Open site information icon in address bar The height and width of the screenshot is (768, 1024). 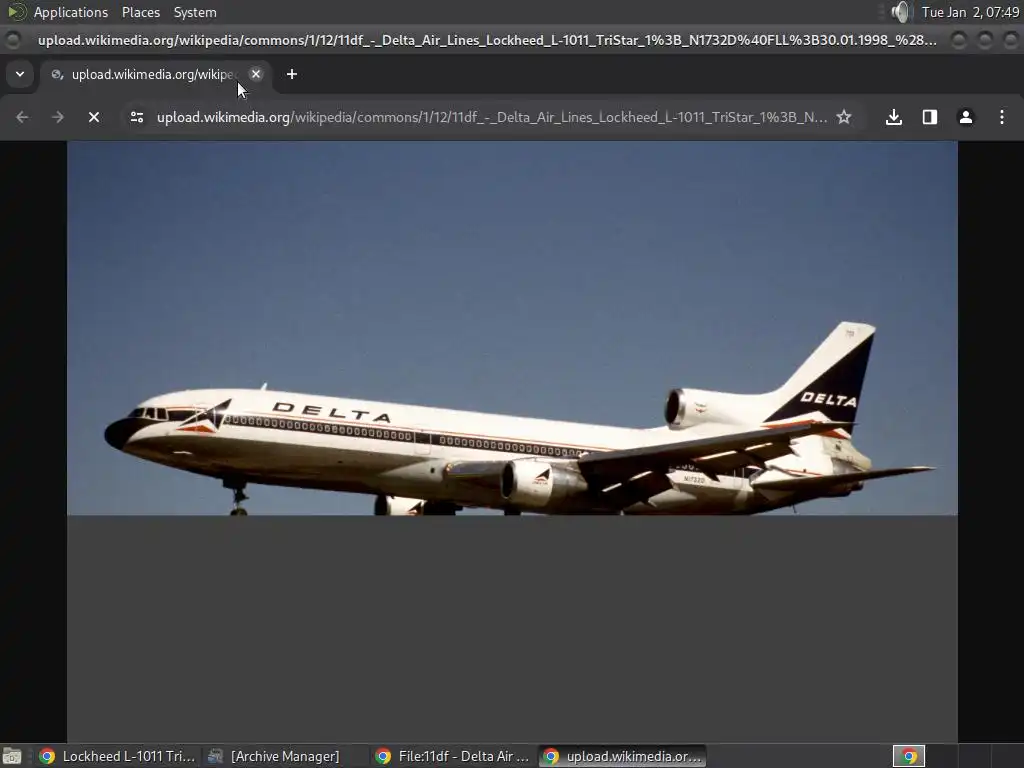[x=136, y=117]
